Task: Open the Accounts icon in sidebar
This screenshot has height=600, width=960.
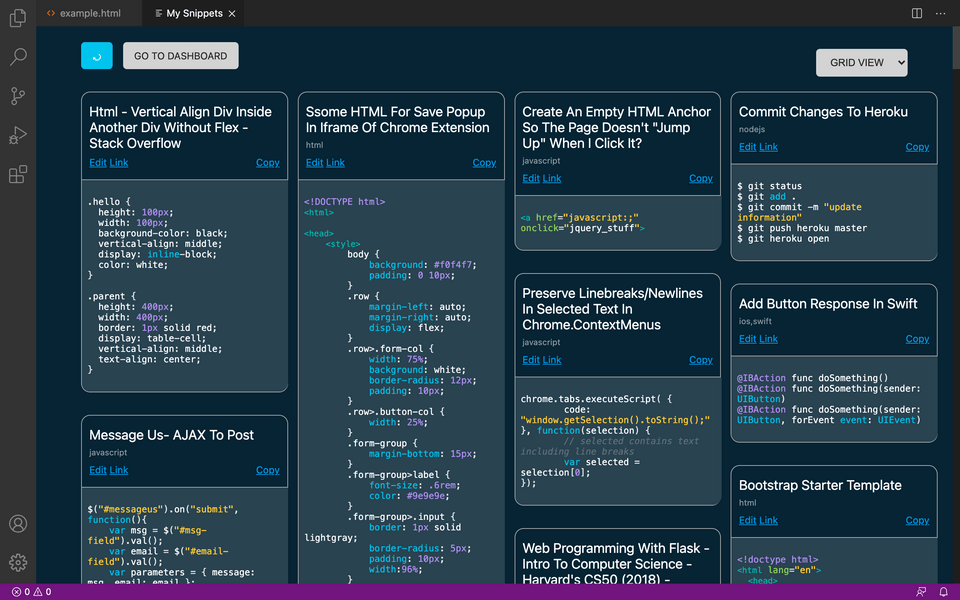Action: (x=17, y=523)
